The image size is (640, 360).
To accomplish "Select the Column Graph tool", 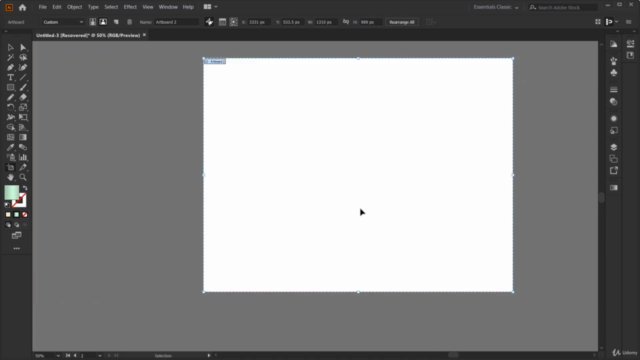I will click(x=23, y=158).
